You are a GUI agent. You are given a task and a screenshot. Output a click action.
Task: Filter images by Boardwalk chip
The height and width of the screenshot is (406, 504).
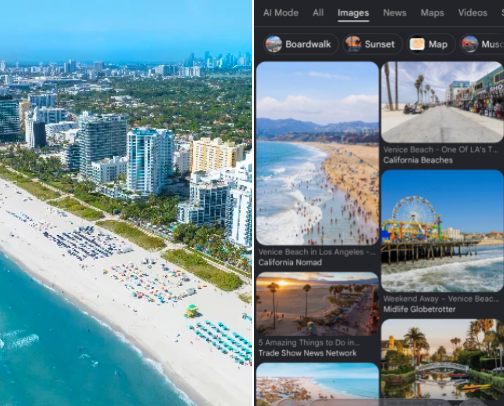[x=301, y=44]
